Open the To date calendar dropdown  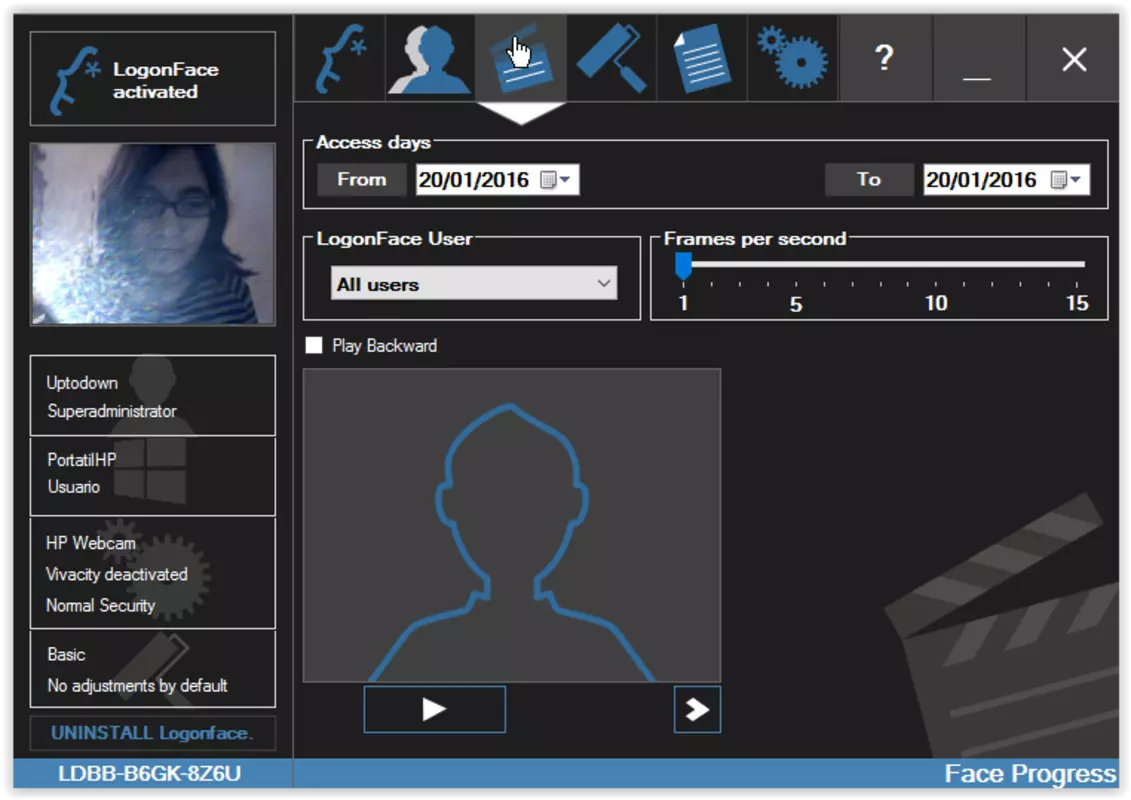(1066, 180)
